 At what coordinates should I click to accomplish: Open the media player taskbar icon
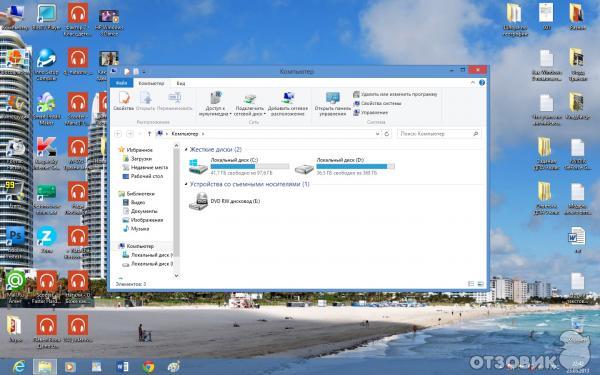tap(70, 367)
